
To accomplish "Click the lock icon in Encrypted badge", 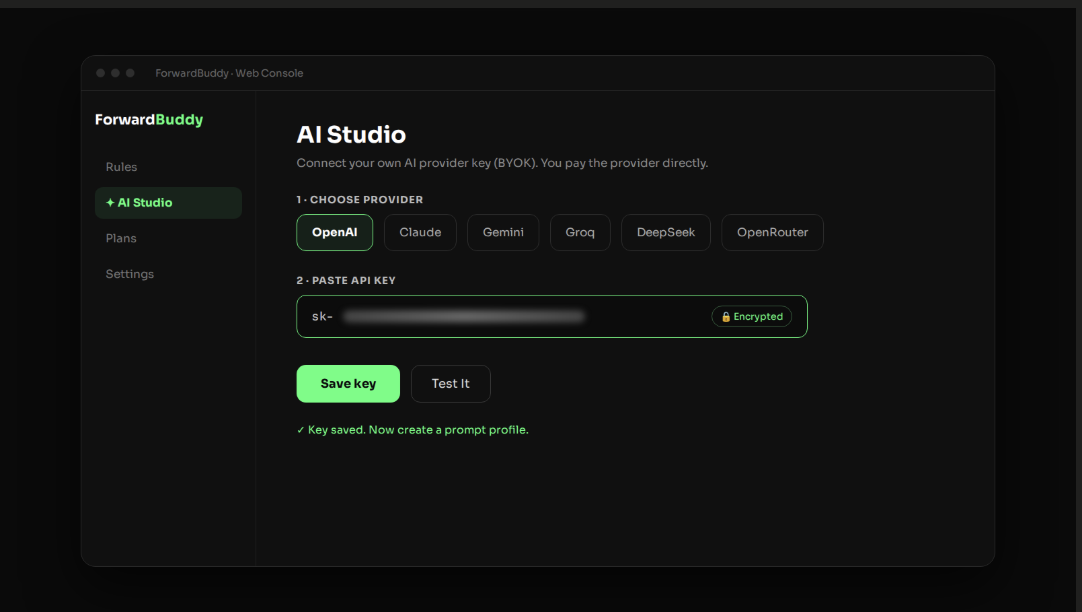I will [726, 317].
